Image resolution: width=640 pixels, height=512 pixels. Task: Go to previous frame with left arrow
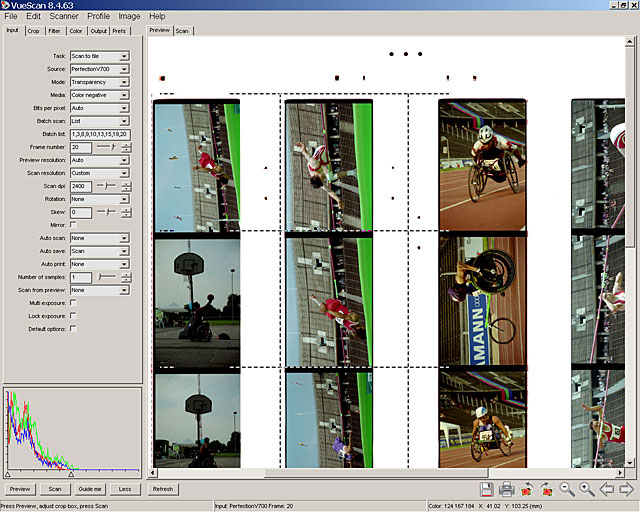(607, 489)
